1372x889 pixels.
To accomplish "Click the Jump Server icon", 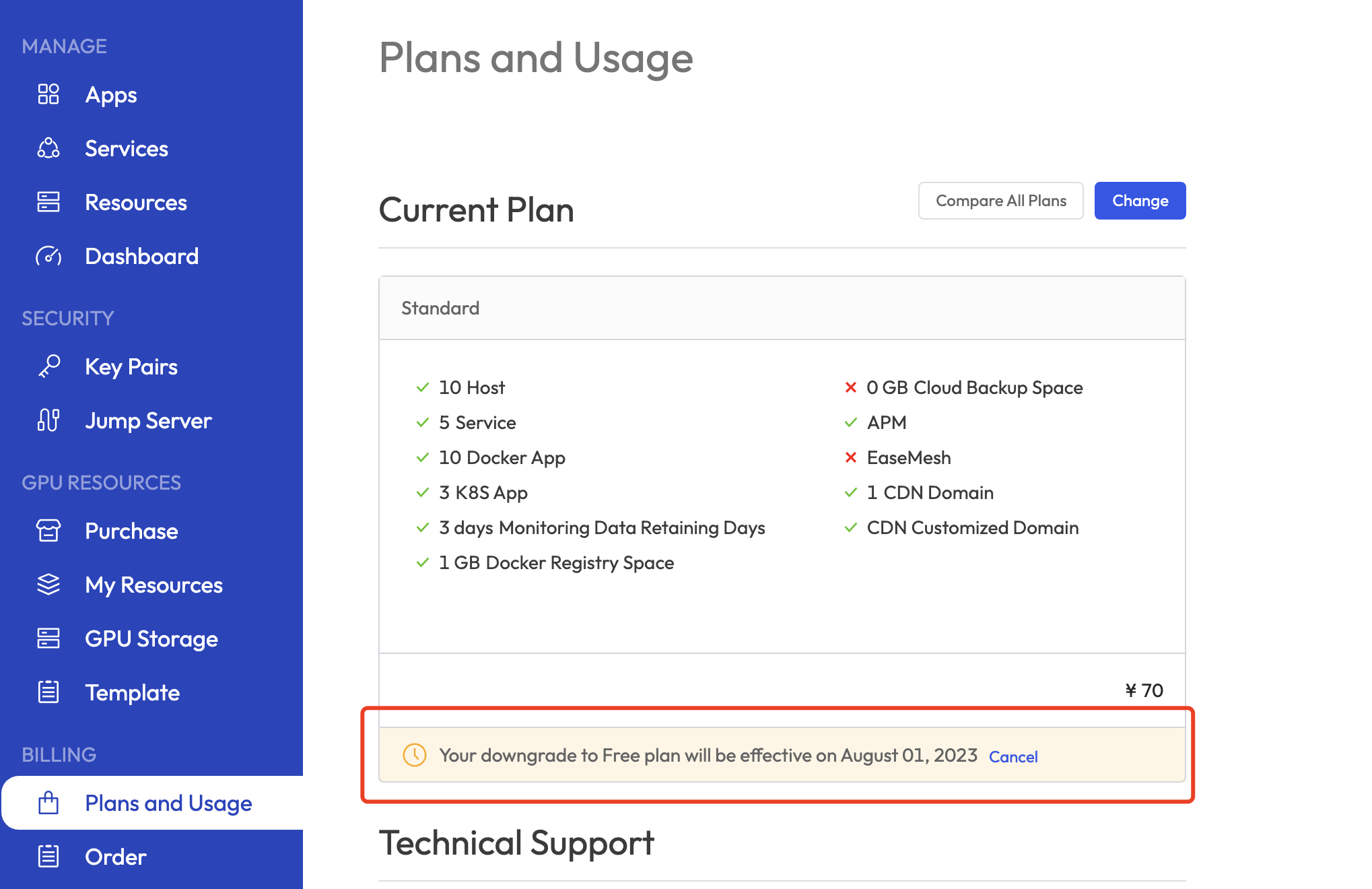I will 48,420.
